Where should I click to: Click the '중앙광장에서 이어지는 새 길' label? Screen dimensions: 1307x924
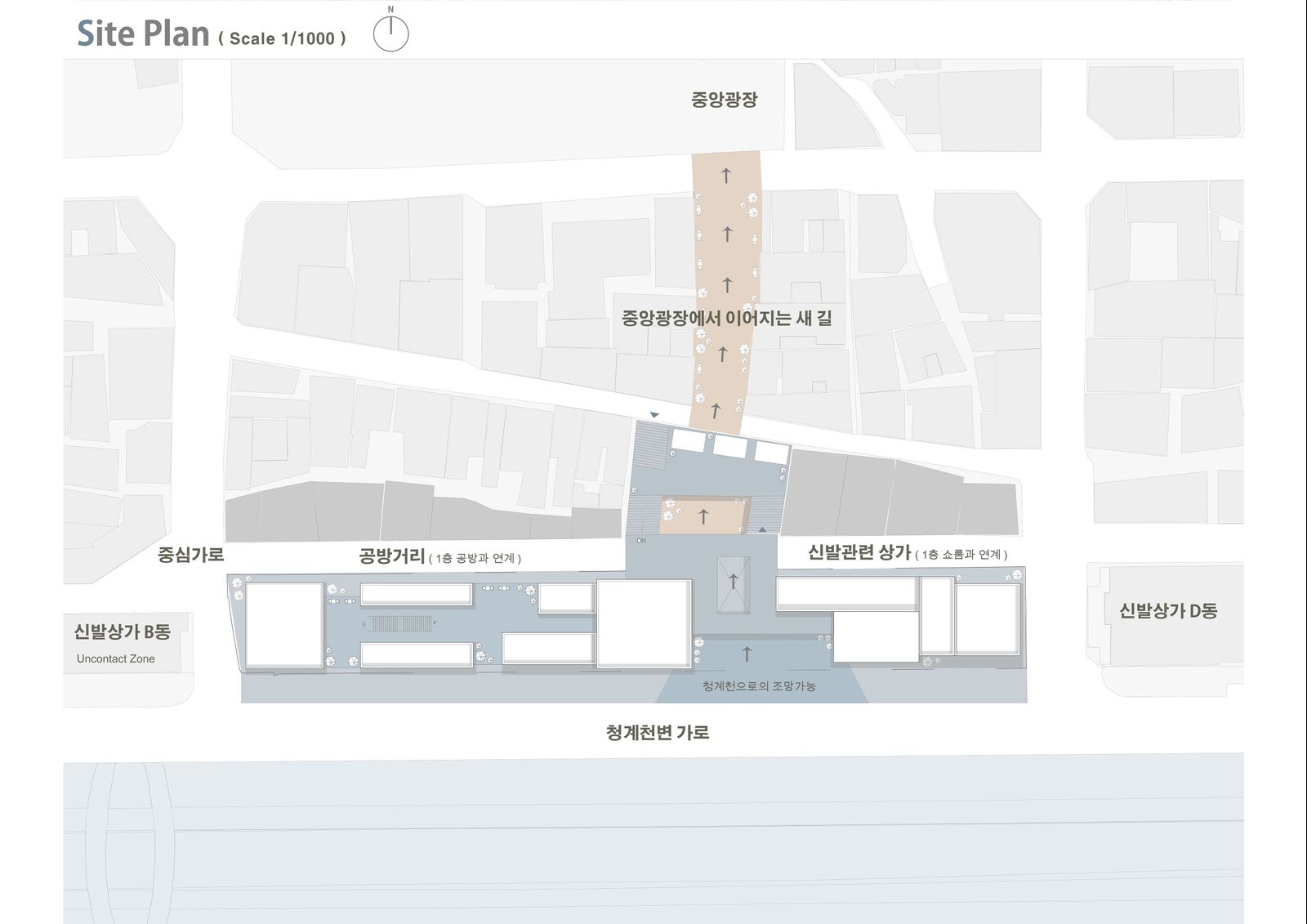[727, 318]
